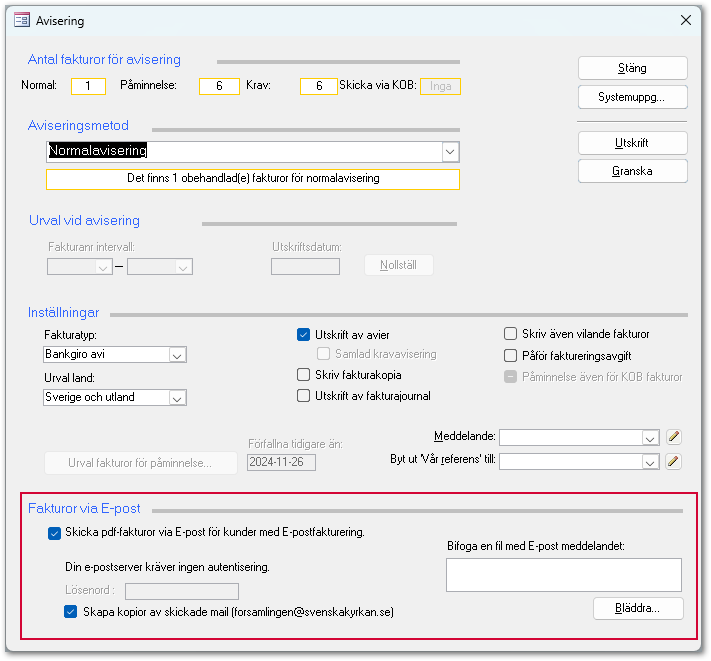Screen dimensions: 711x661
Task: Toggle Samlad kravavisering checkbox
Action: (x=323, y=354)
